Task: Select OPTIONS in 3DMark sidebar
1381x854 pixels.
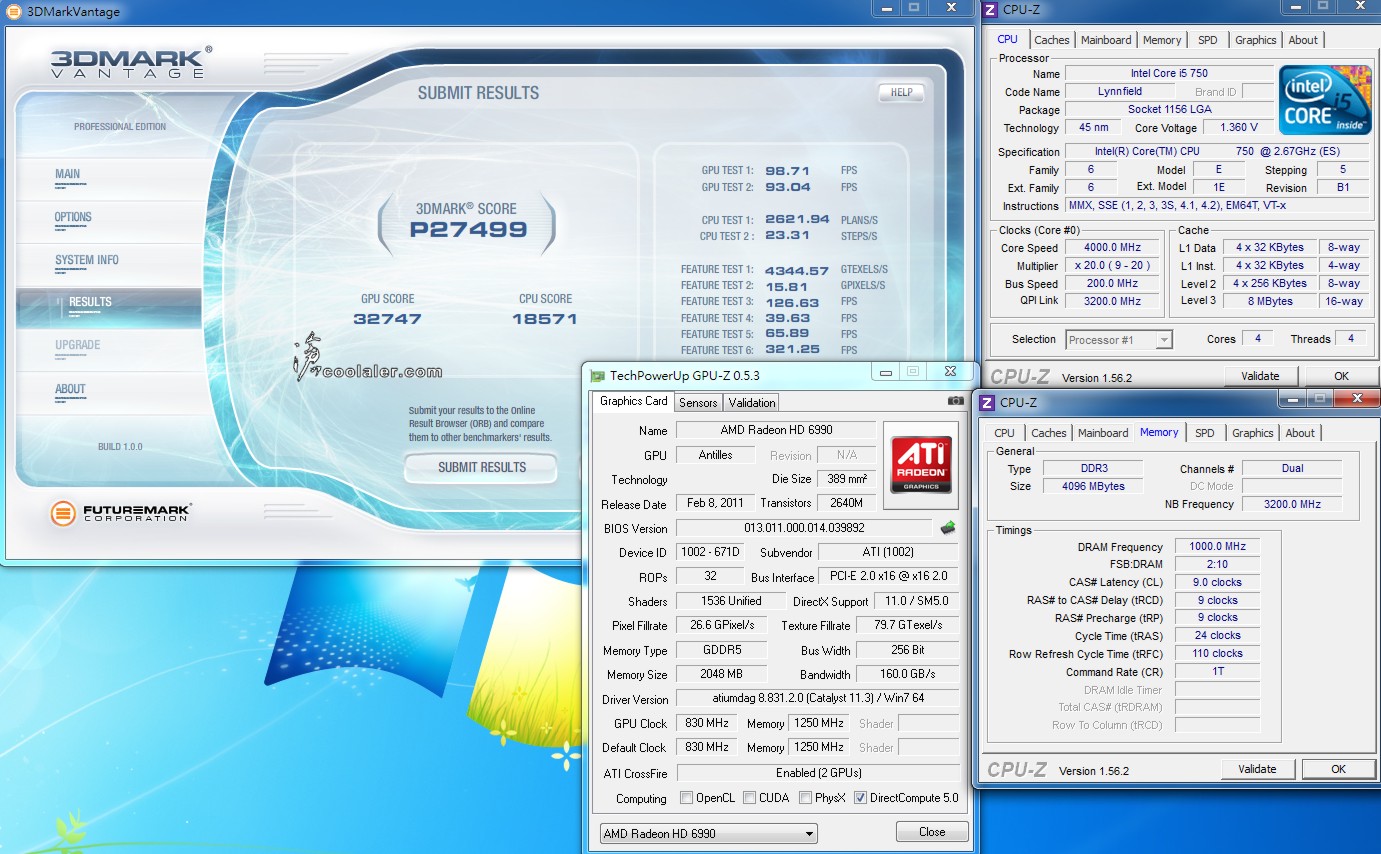Action: click(73, 217)
